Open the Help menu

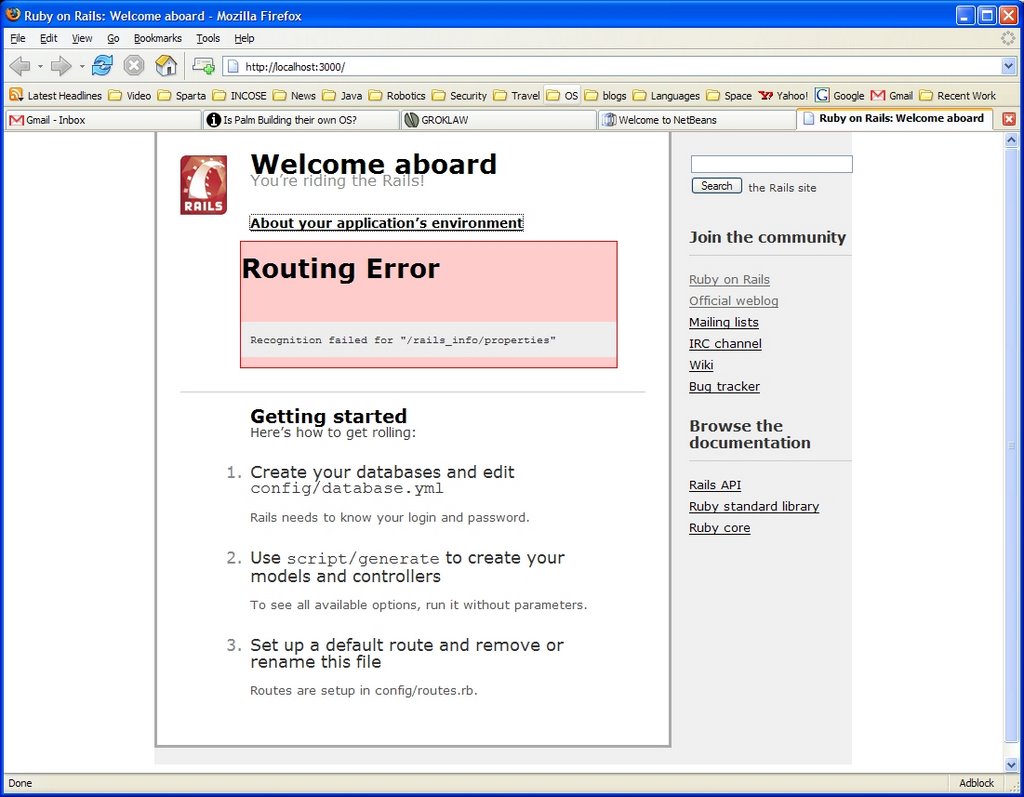pyautogui.click(x=244, y=38)
